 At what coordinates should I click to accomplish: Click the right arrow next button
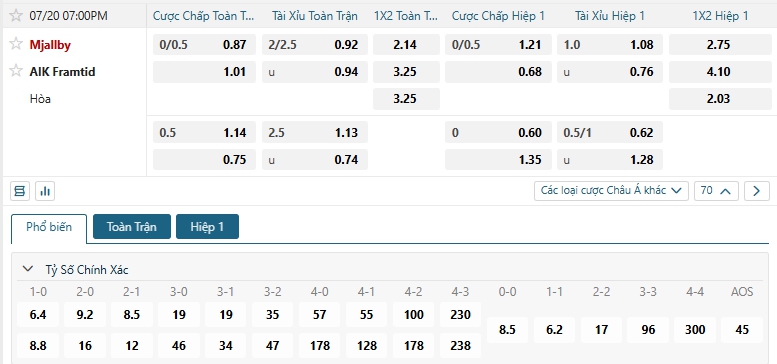point(757,191)
